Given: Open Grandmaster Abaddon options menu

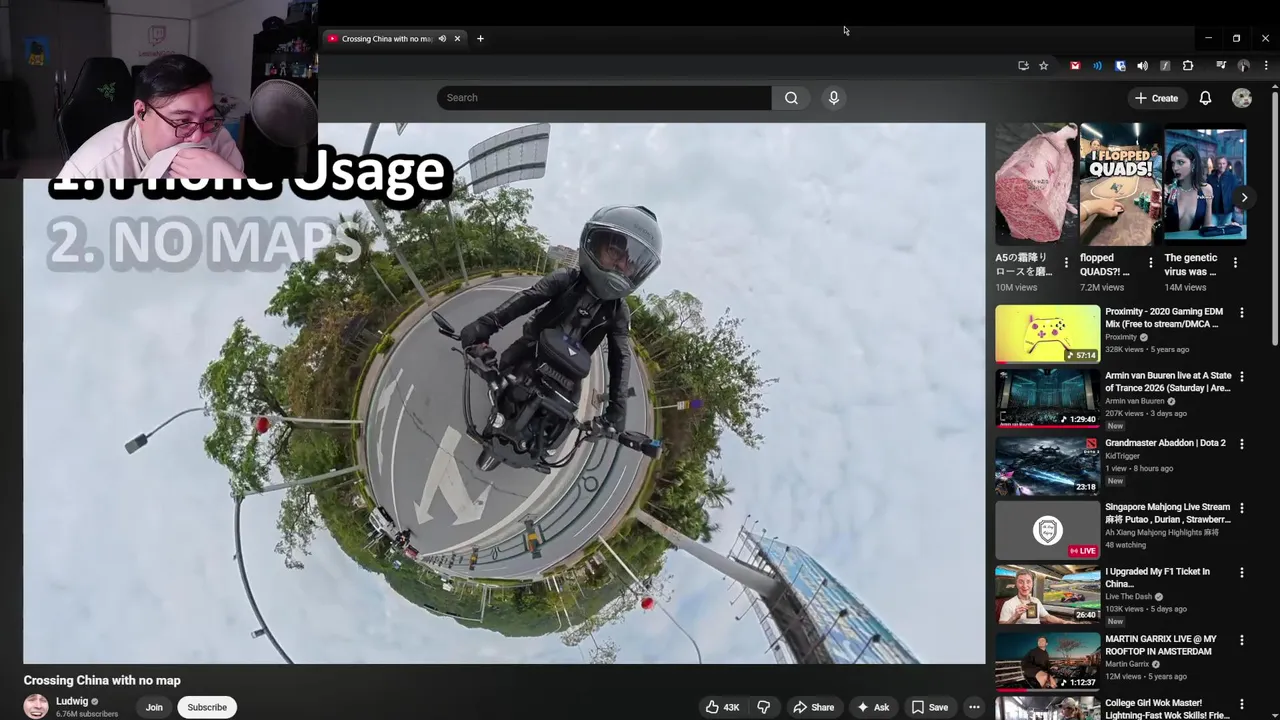Looking at the screenshot, I should pos(1242,443).
